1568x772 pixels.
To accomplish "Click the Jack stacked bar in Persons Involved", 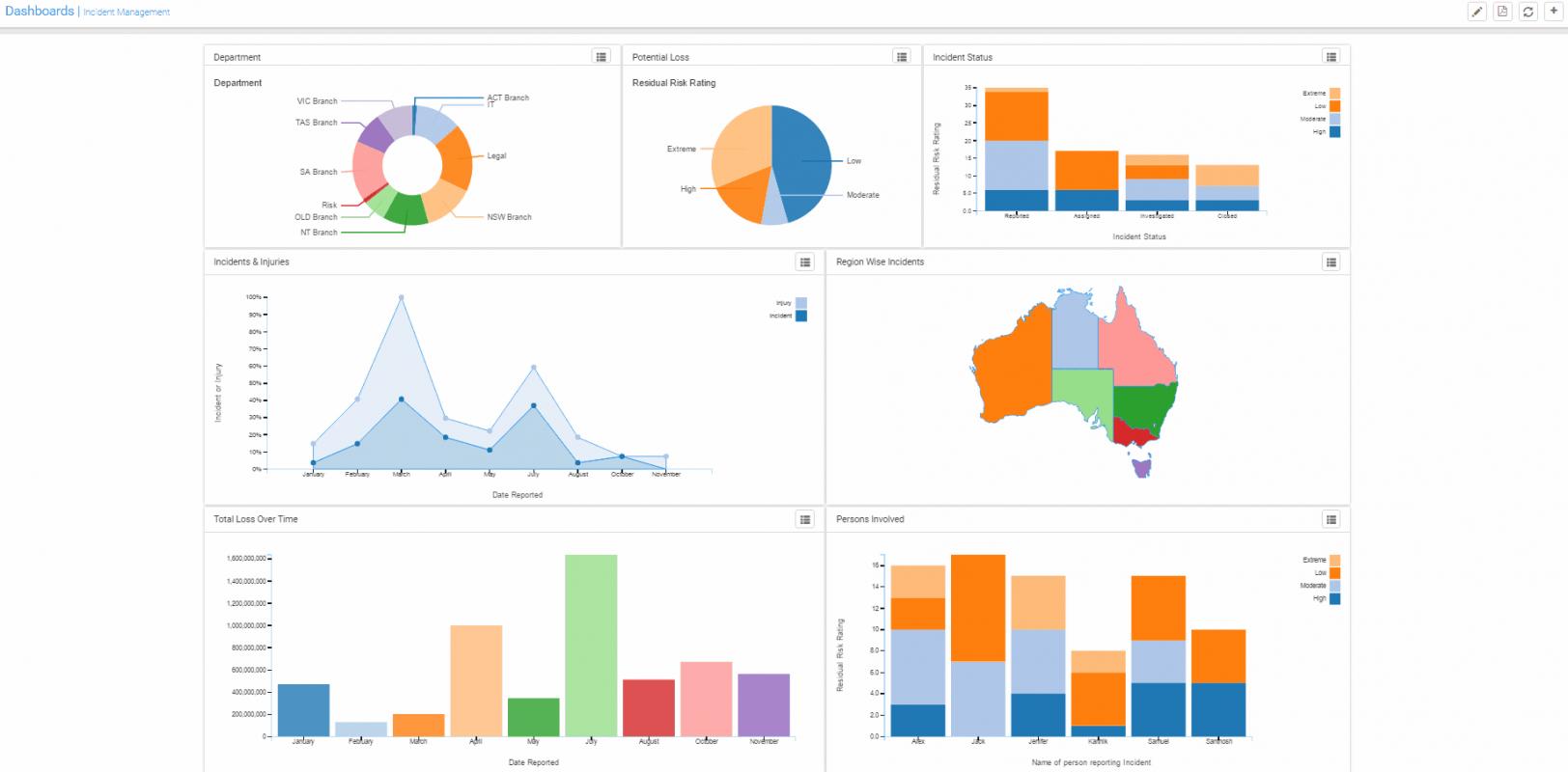I will coord(978,646).
